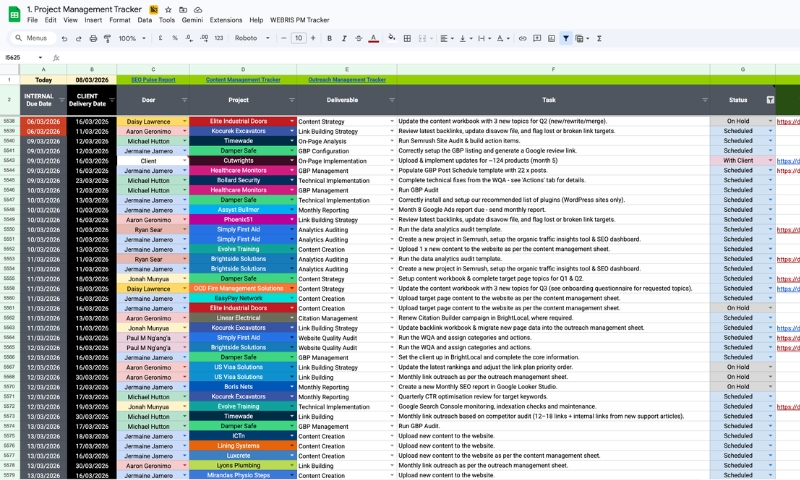This screenshot has height=480, width=800.
Task: Open the Extensions menu
Action: (x=226, y=20)
